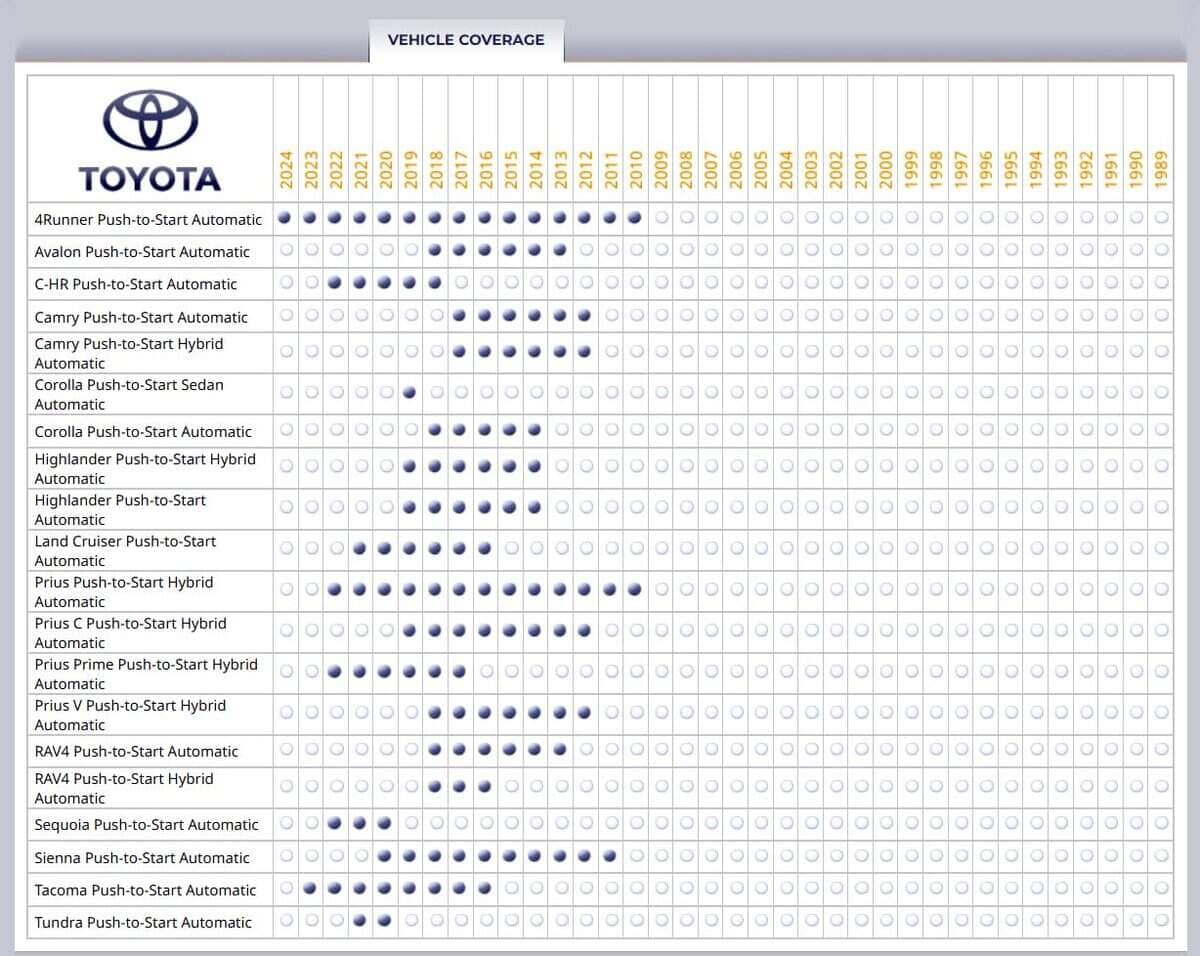Click the filled 2022 dot for Prius Hybrid
1200x956 pixels.
tap(336, 589)
